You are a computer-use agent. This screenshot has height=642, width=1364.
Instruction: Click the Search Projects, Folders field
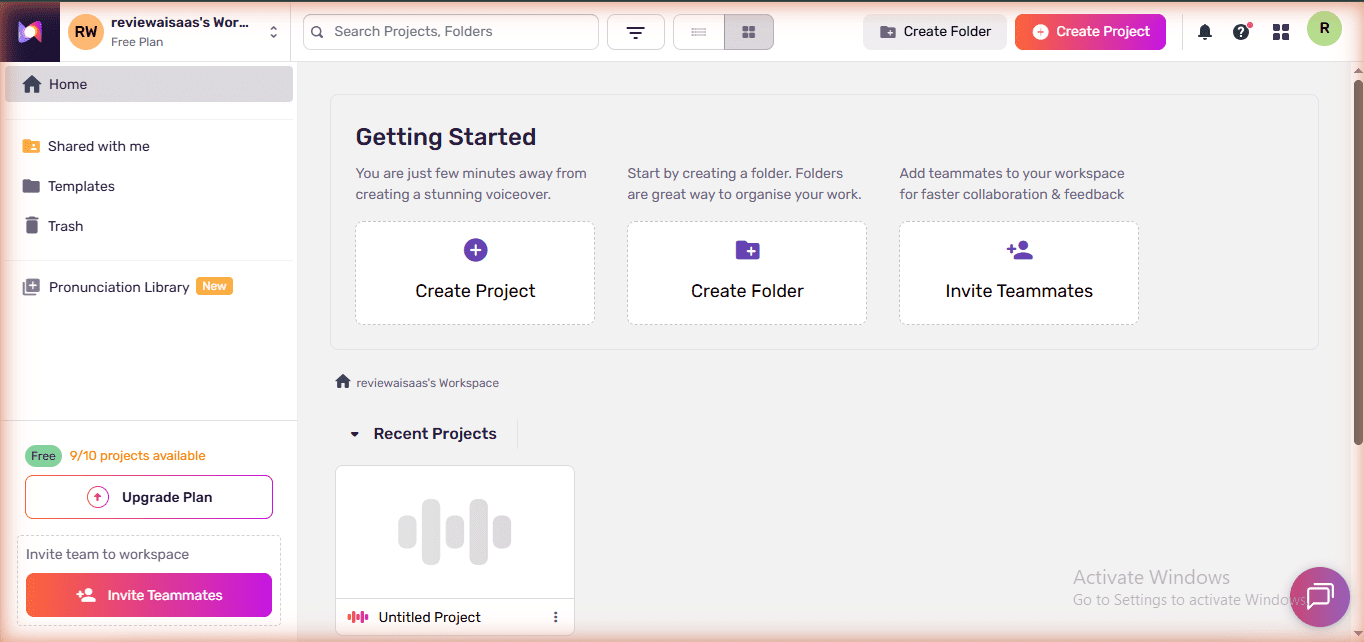pos(451,32)
